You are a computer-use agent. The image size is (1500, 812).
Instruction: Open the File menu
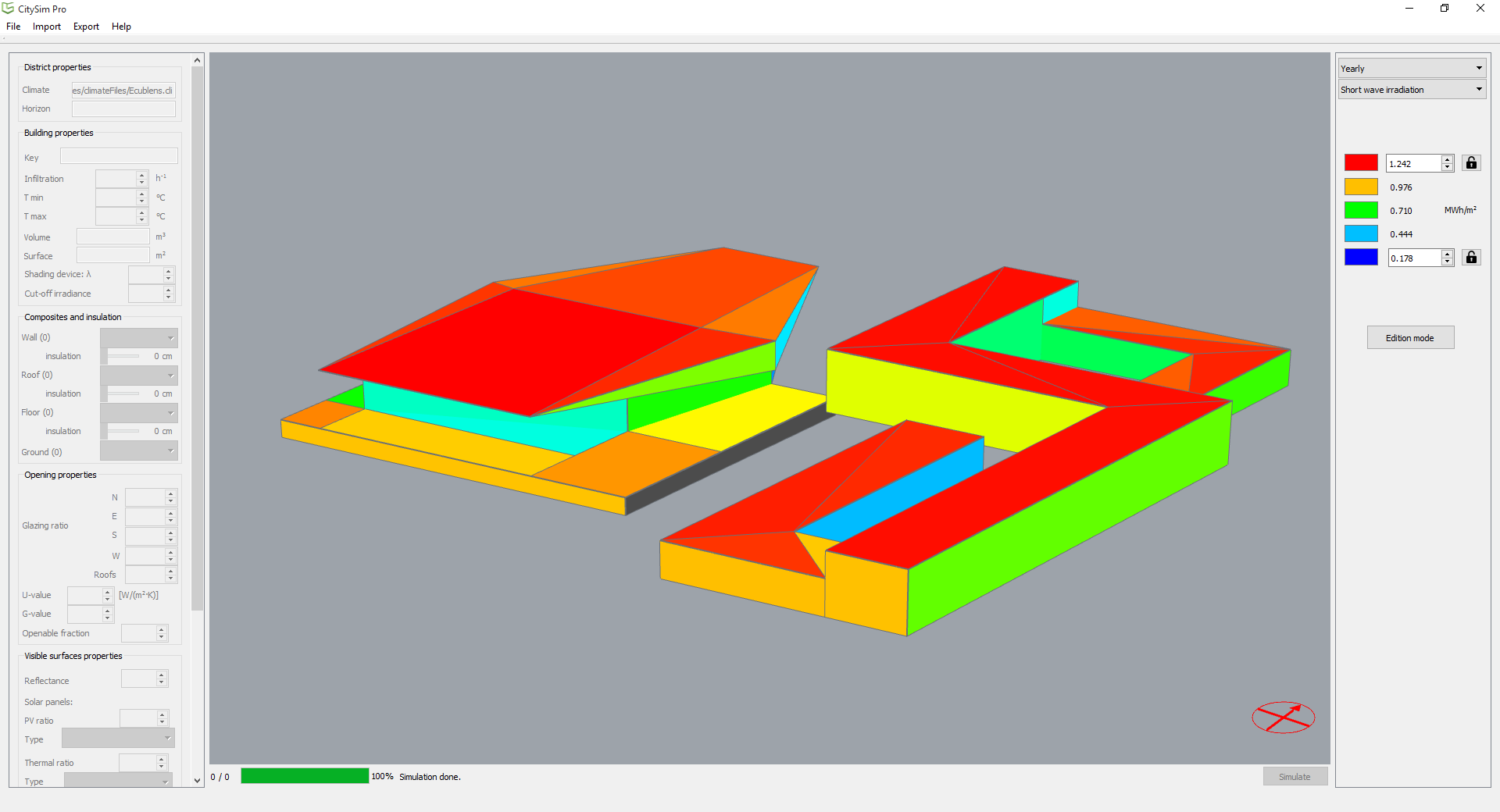click(13, 27)
